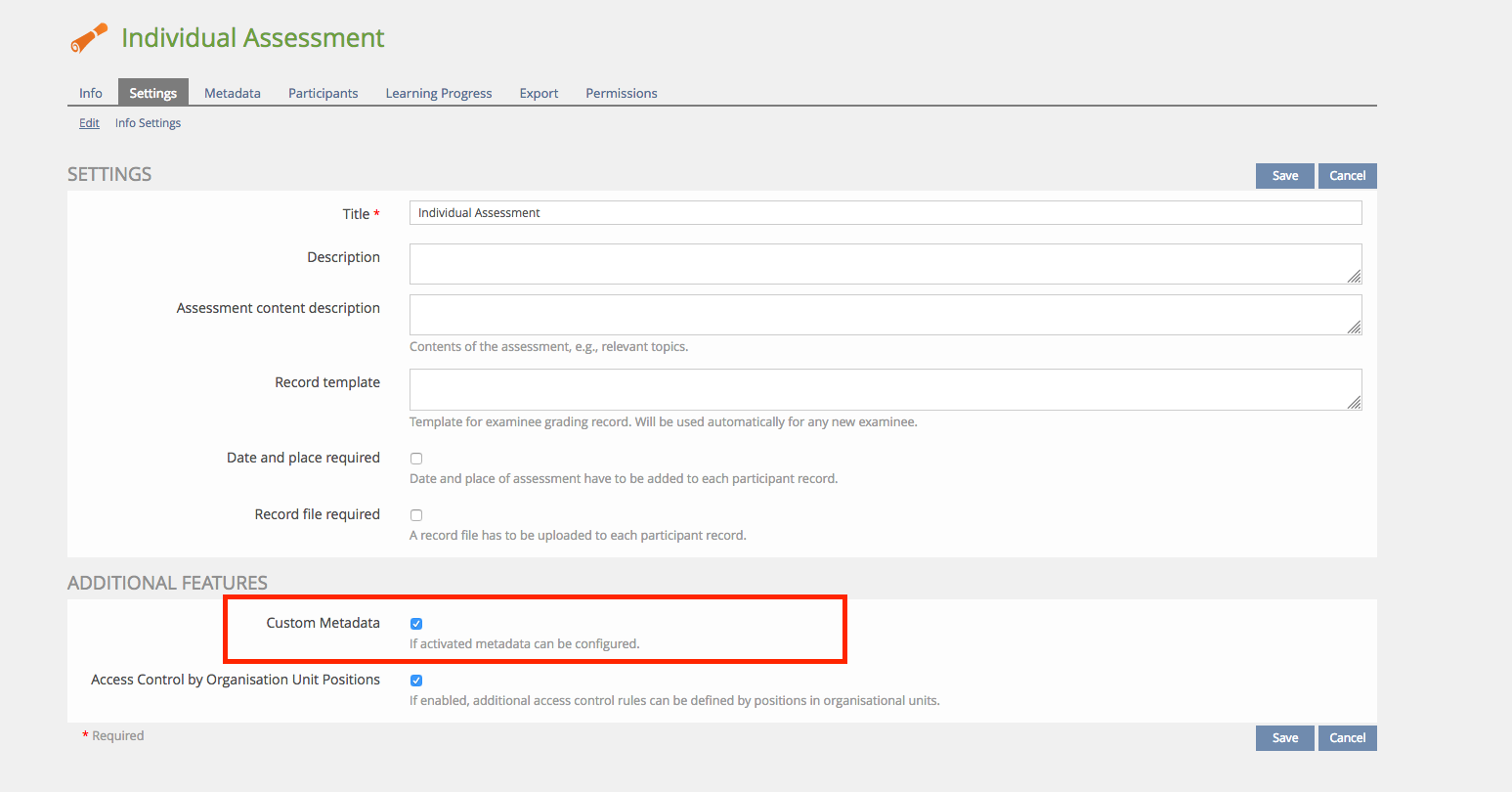Select the Export tab
The image size is (1512, 792).
(x=539, y=93)
